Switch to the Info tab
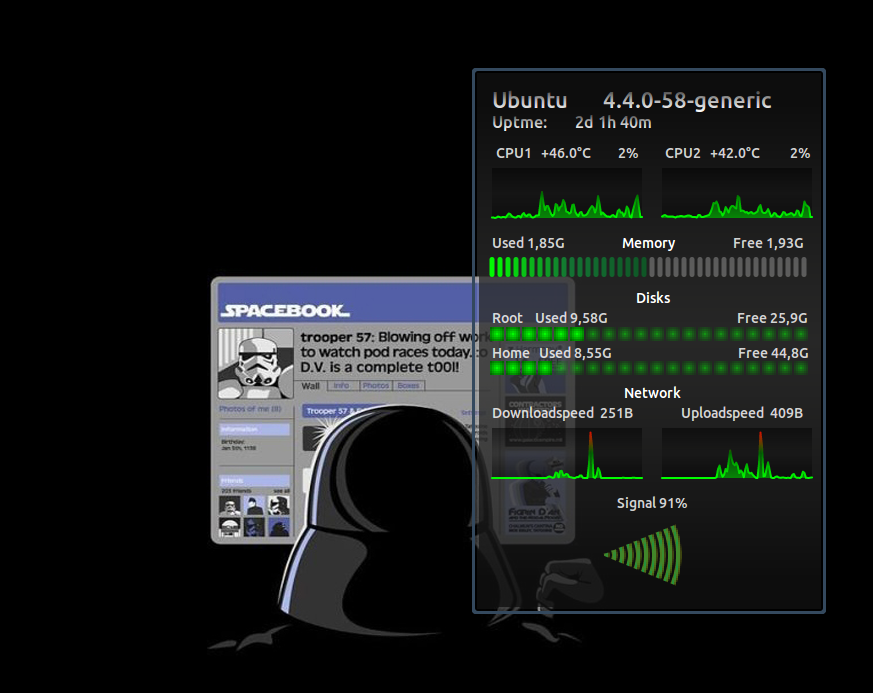 click(341, 384)
